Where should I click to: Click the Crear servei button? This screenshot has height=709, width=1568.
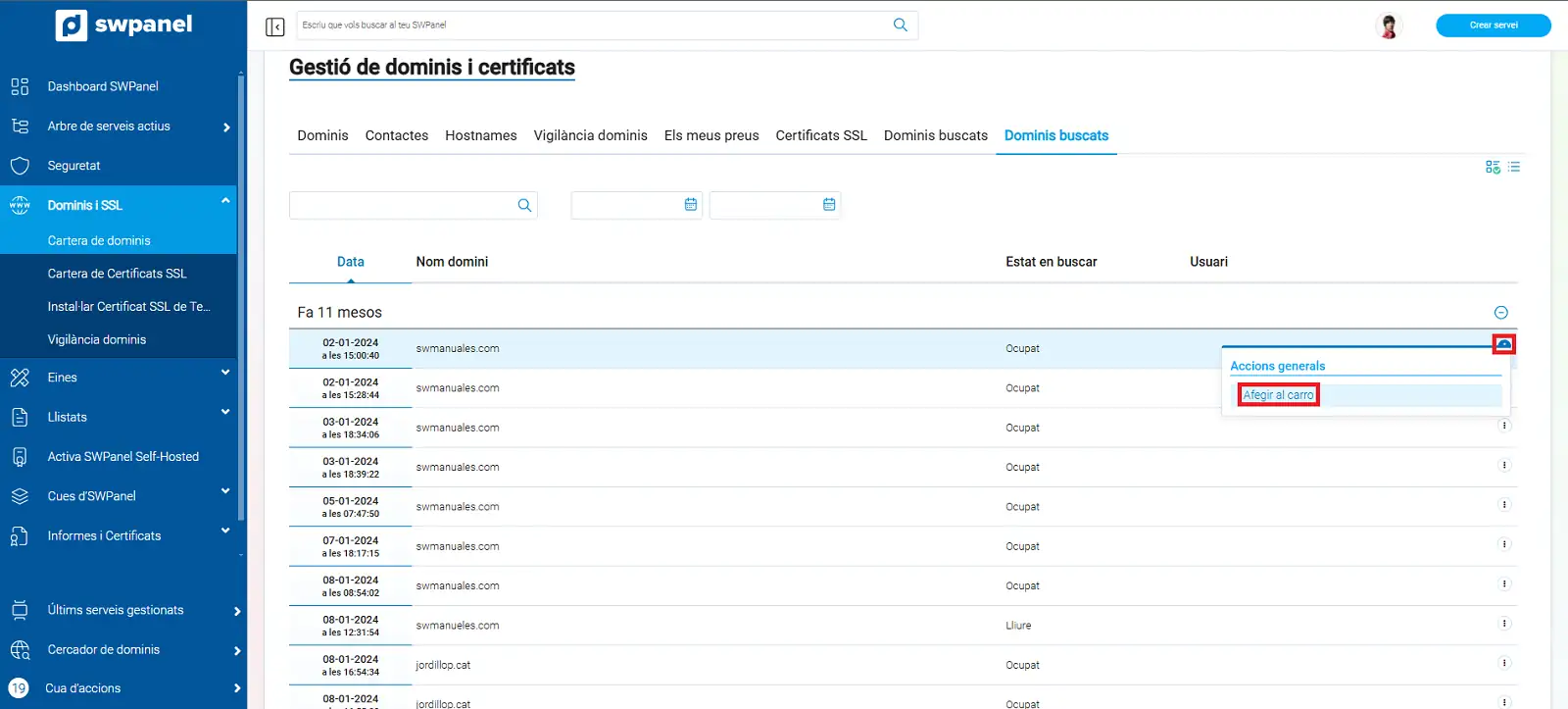[x=1494, y=25]
